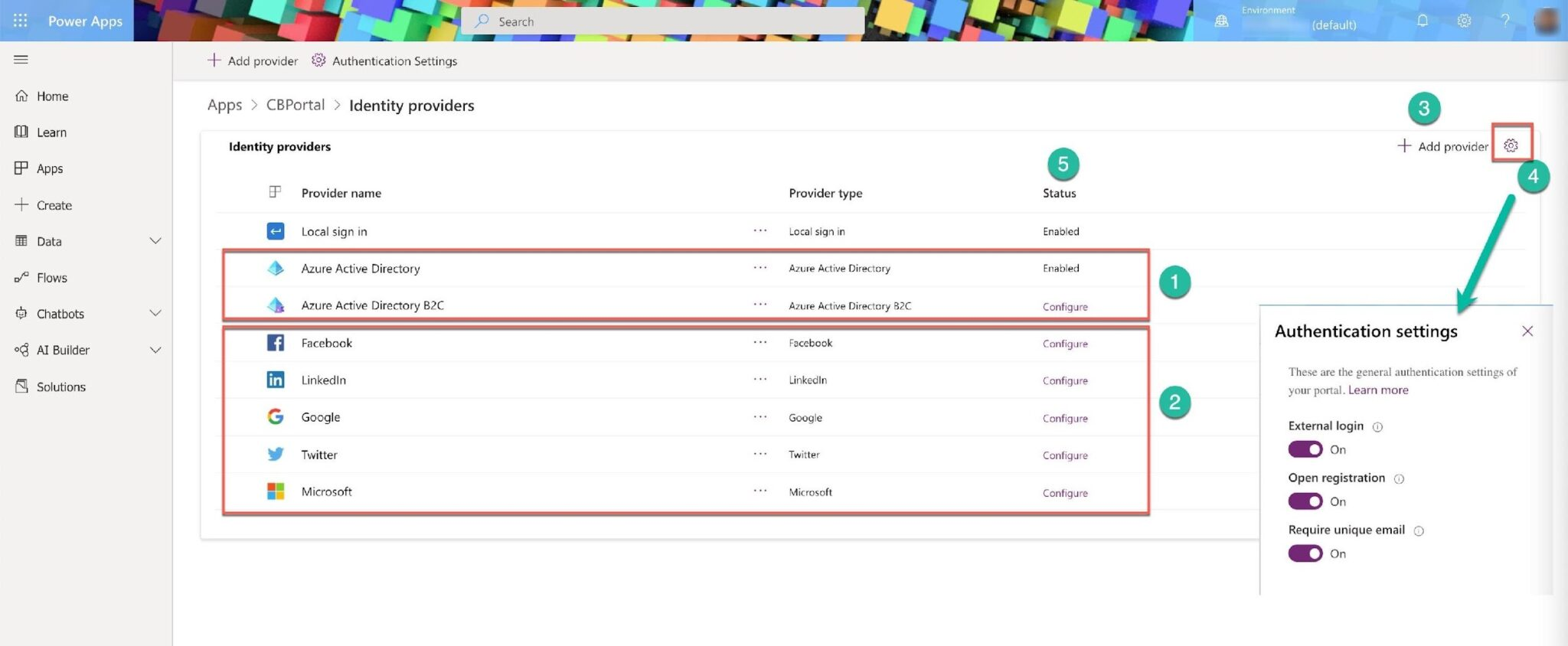Click the Authentication settings gear beside Add provider
Screen dimensions: 1568x646
(x=1511, y=145)
